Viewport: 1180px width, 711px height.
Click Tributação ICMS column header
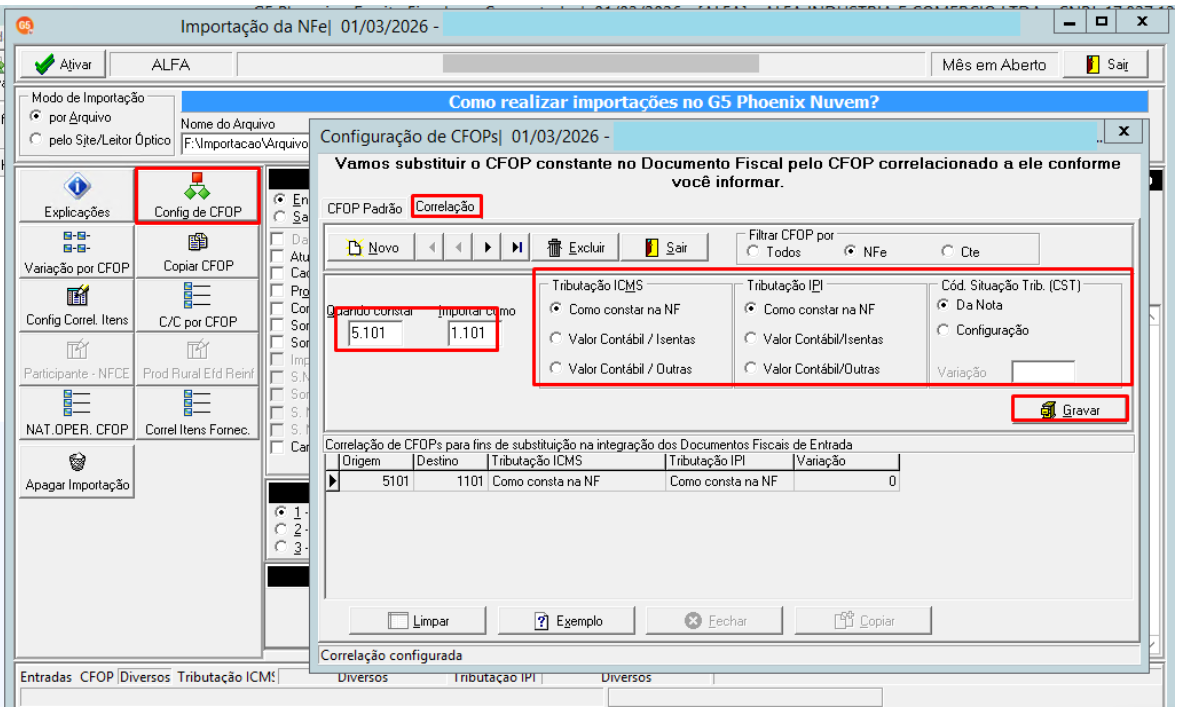(577, 461)
